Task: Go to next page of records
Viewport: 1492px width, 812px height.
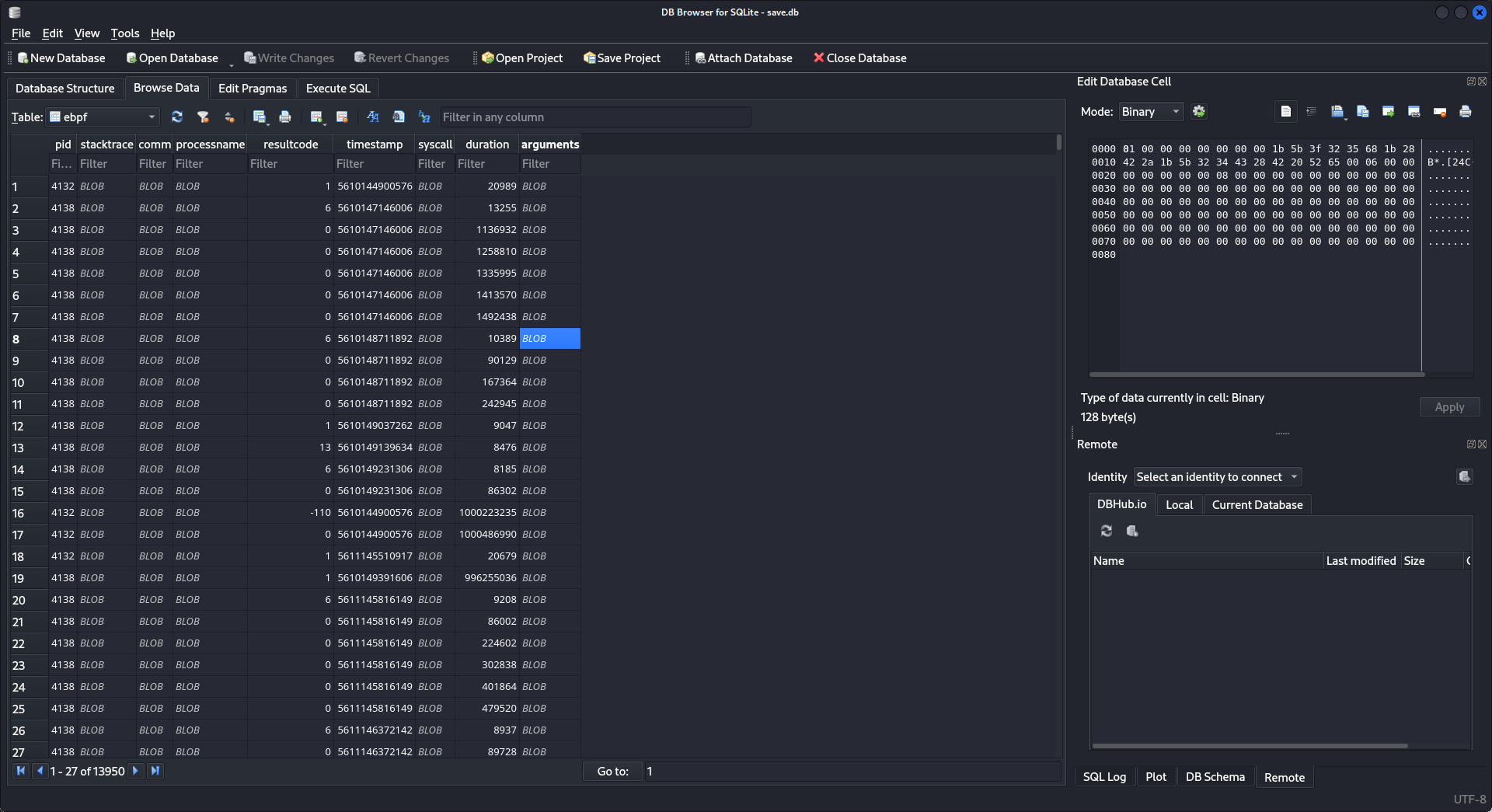Action: [135, 771]
